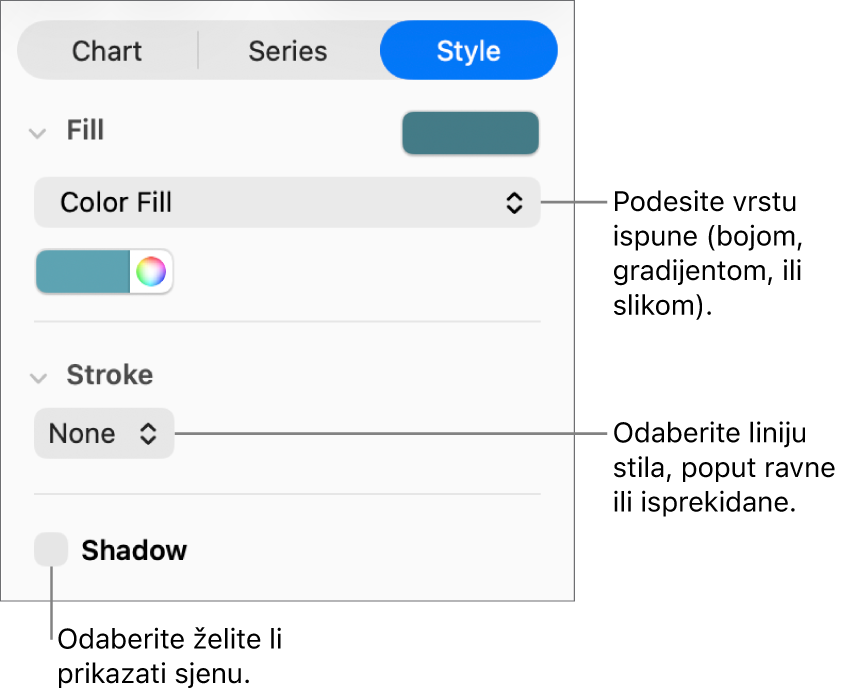Switch to the Series tab
Image resolution: width=846 pixels, height=692 pixels.
point(288,50)
